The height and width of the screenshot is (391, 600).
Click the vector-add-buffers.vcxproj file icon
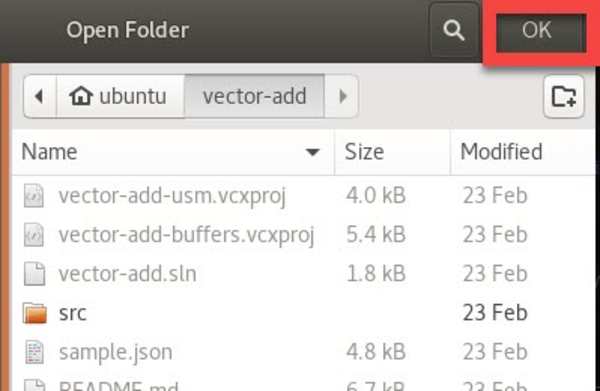click(34, 235)
